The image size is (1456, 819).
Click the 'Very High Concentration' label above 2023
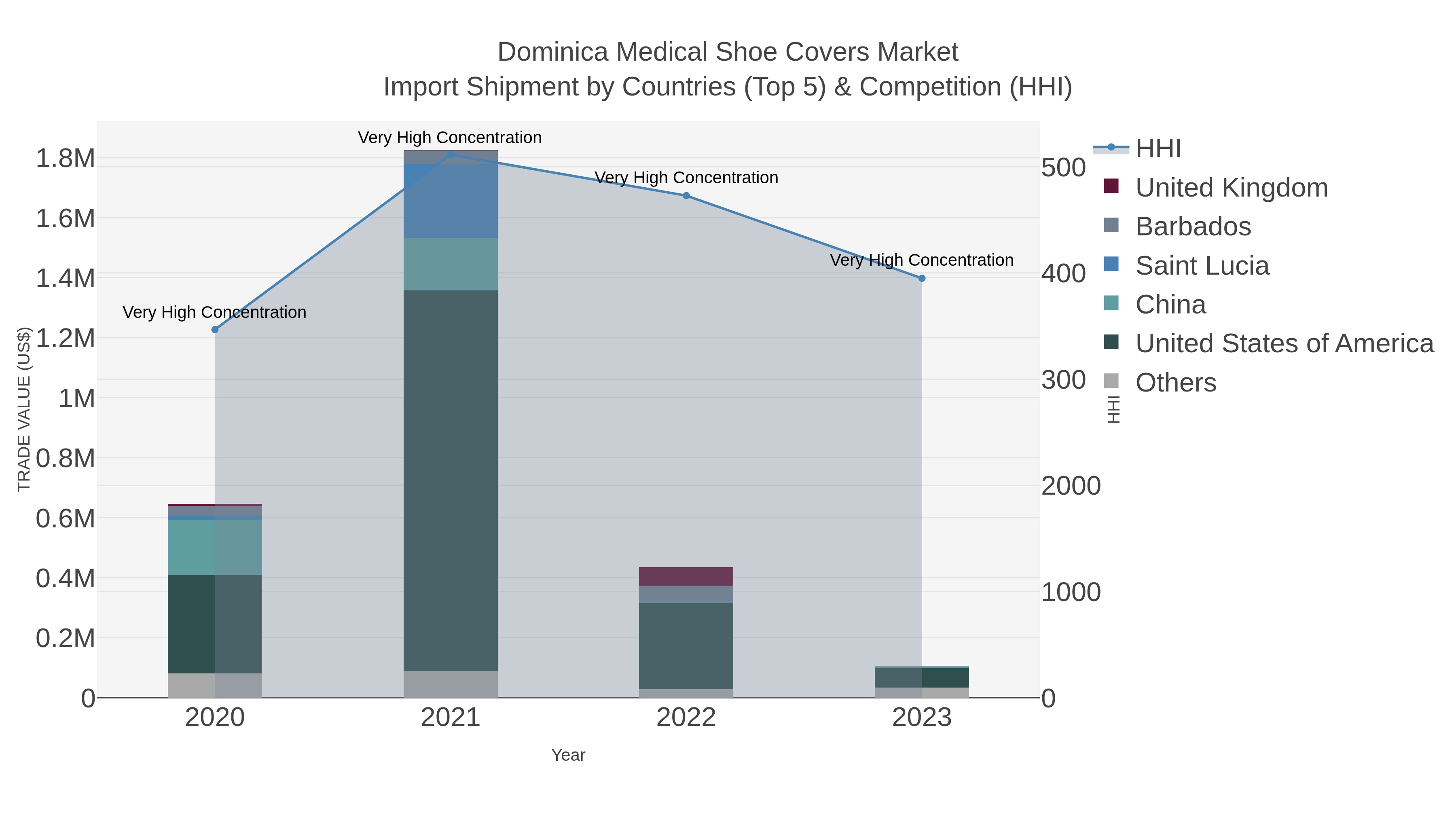pos(922,260)
